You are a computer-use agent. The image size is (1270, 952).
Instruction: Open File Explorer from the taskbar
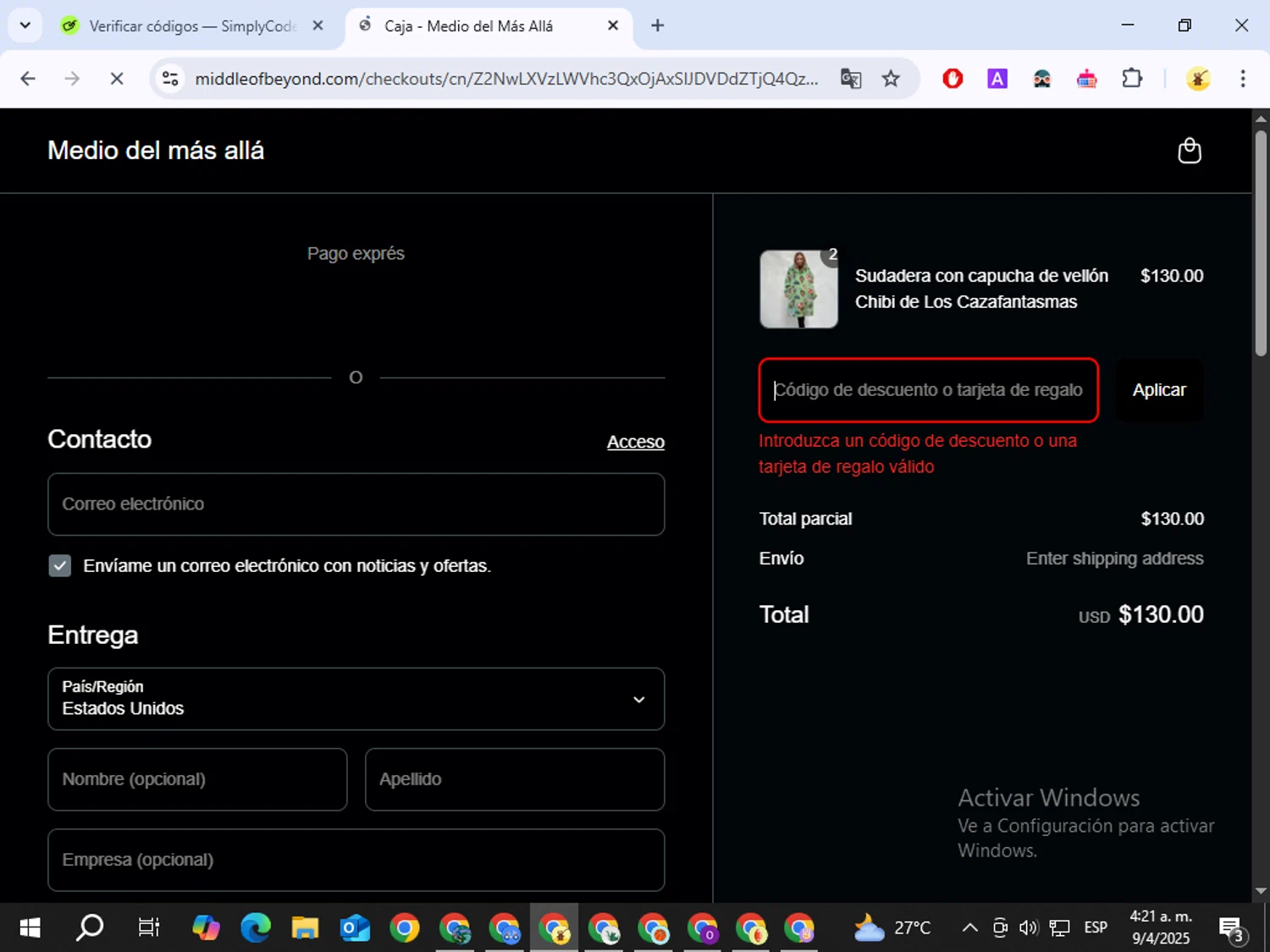(x=305, y=928)
